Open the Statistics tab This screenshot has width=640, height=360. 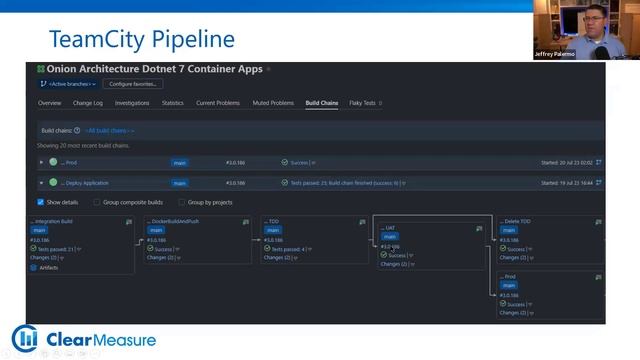pyautogui.click(x=173, y=103)
